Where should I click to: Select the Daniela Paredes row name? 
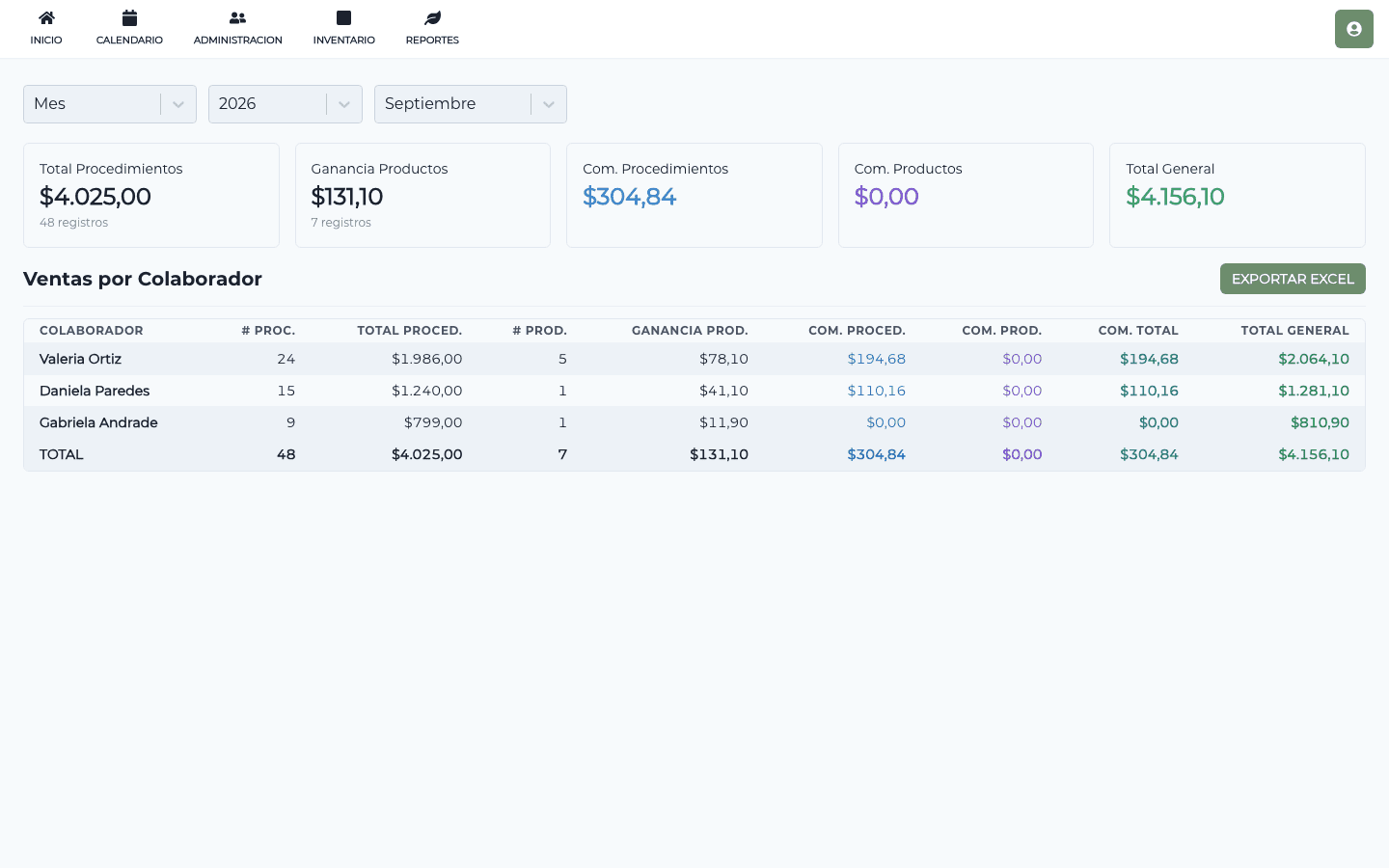(x=95, y=391)
